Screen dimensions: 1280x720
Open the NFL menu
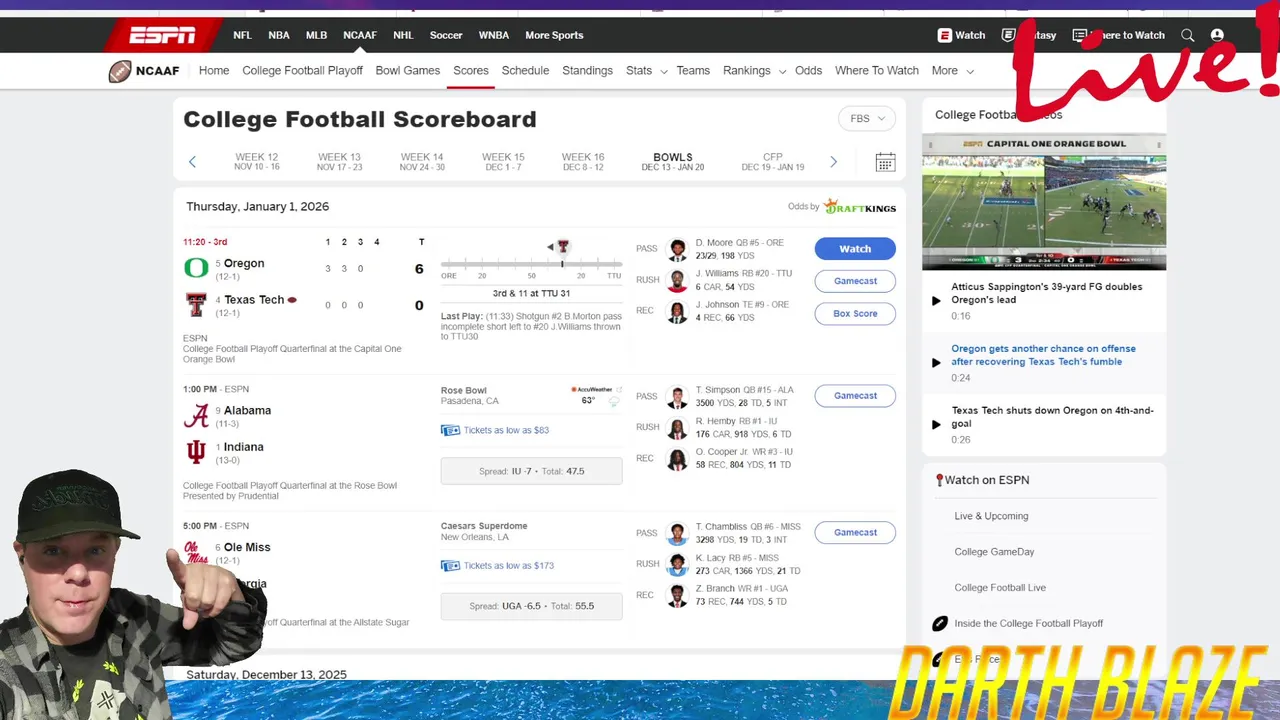[242, 35]
